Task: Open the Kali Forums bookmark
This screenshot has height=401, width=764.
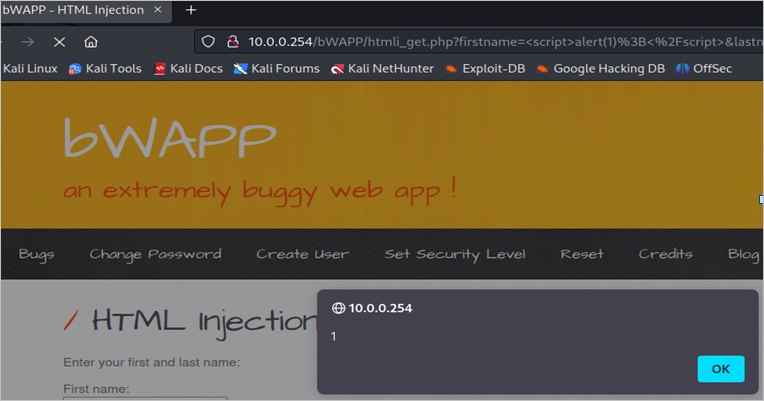Action: point(277,69)
